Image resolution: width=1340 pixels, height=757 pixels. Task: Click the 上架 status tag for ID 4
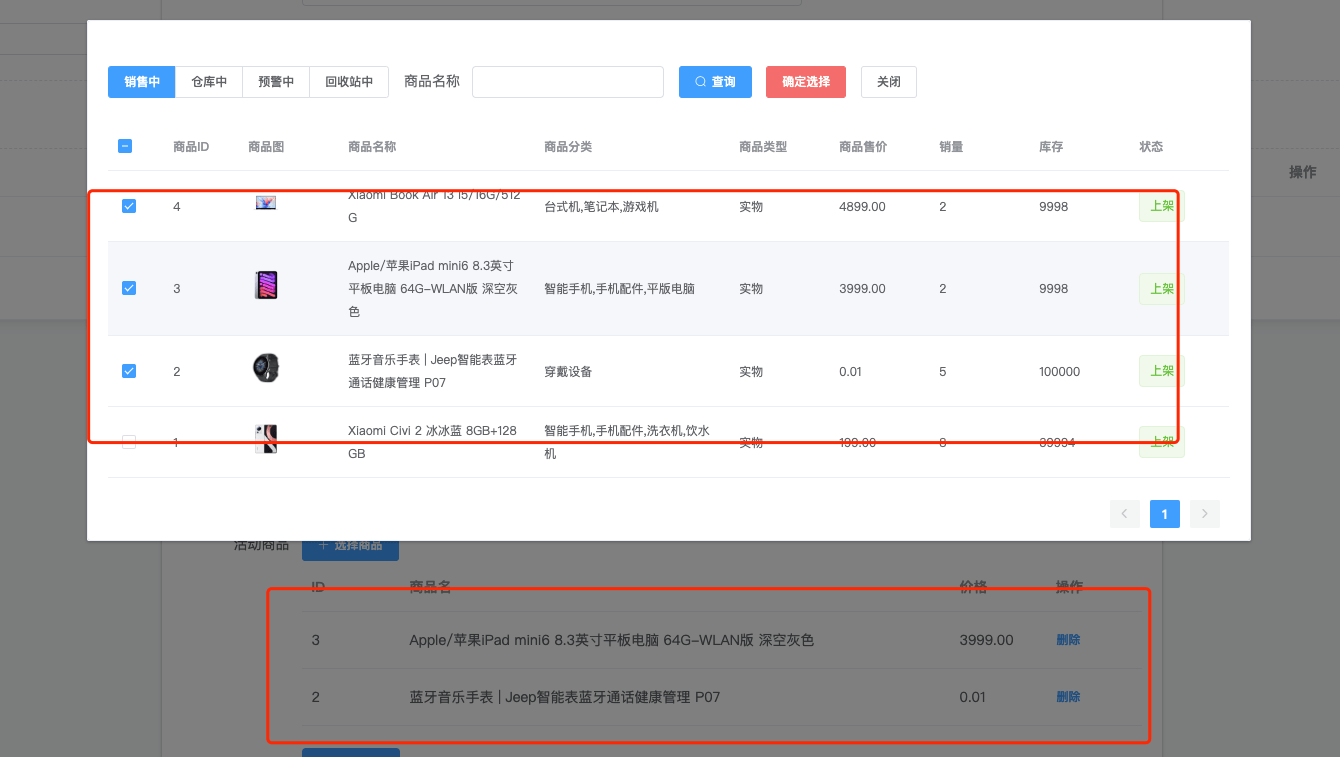point(1162,206)
